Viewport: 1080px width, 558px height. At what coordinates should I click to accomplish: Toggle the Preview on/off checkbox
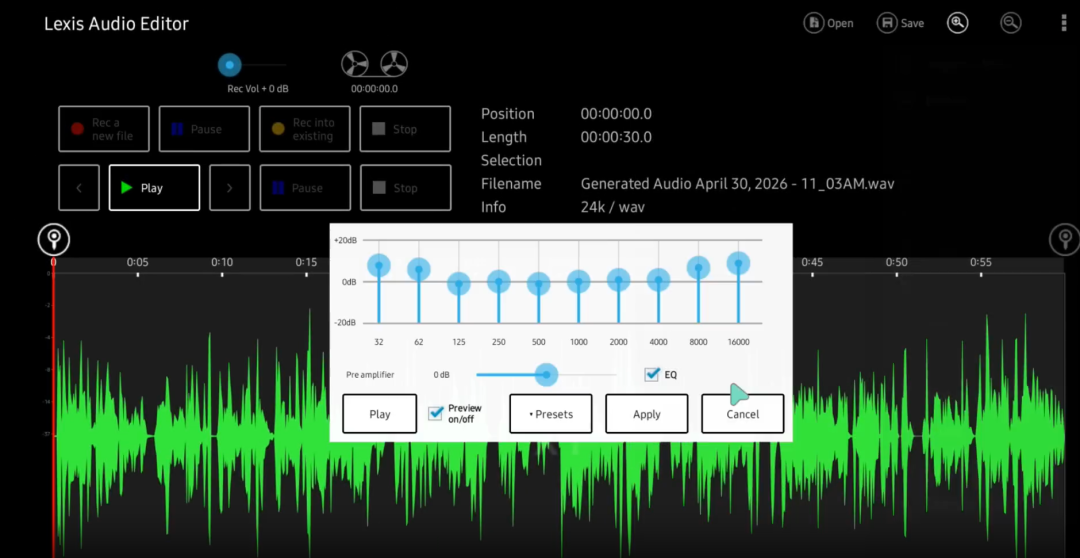435,413
